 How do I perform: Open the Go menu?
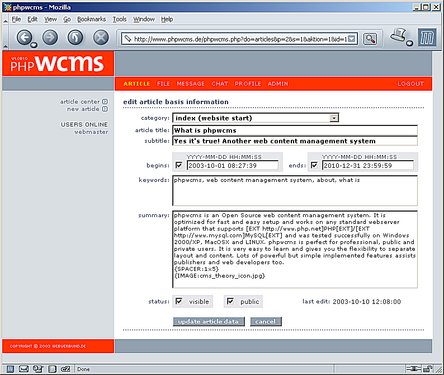click(x=67, y=19)
